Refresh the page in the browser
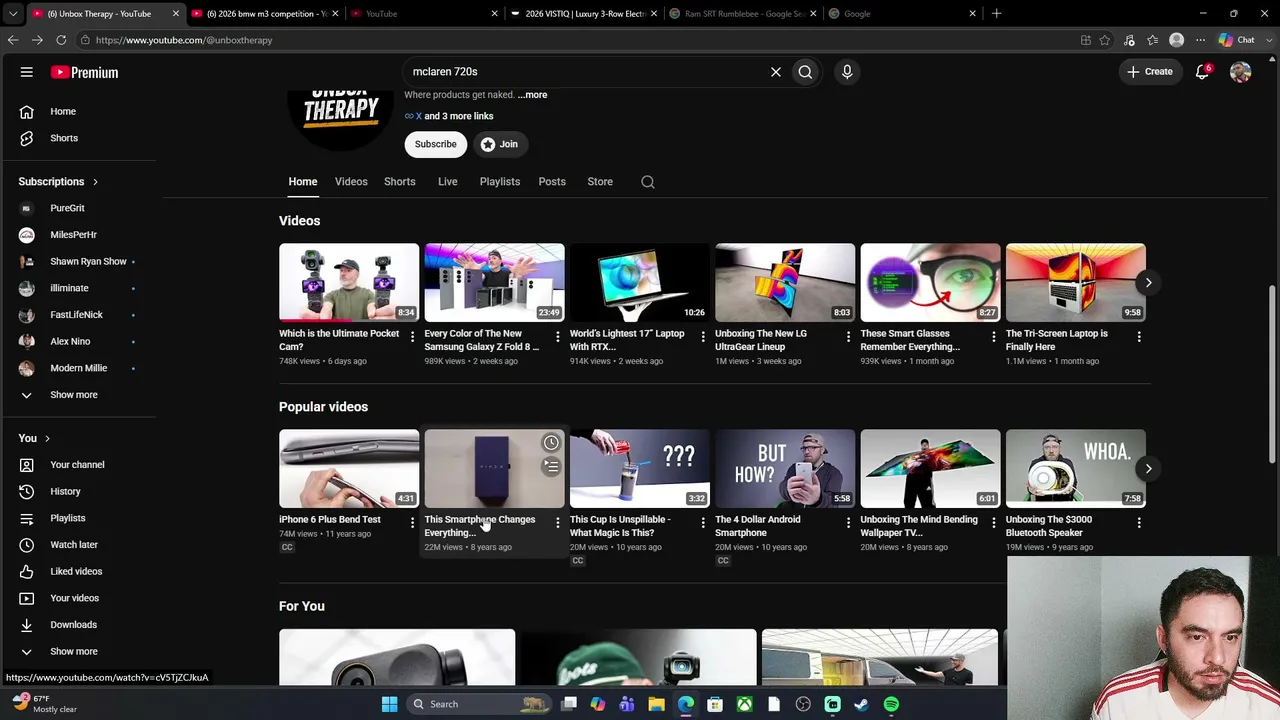This screenshot has width=1280, height=720. pos(61,40)
